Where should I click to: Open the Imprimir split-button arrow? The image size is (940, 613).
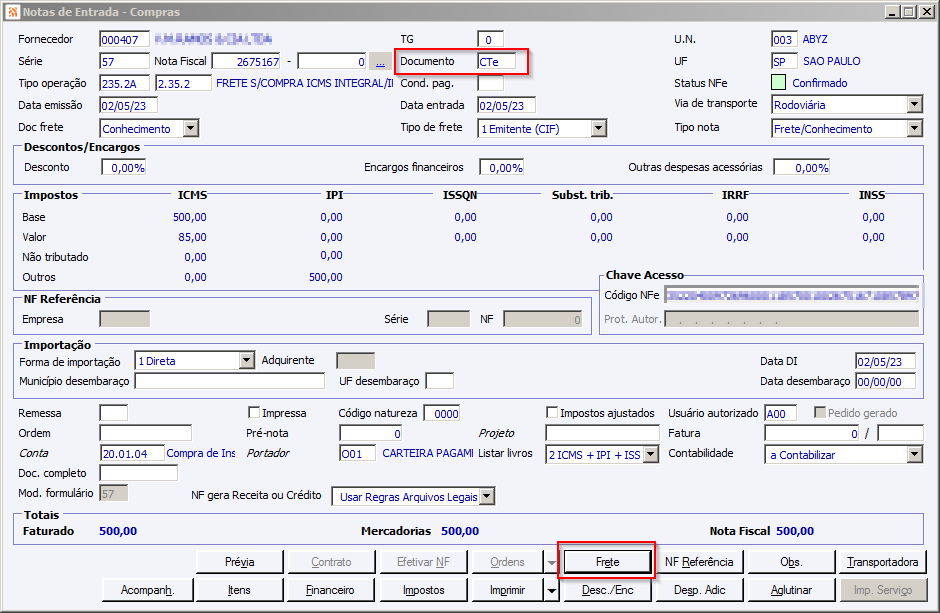(x=551, y=590)
